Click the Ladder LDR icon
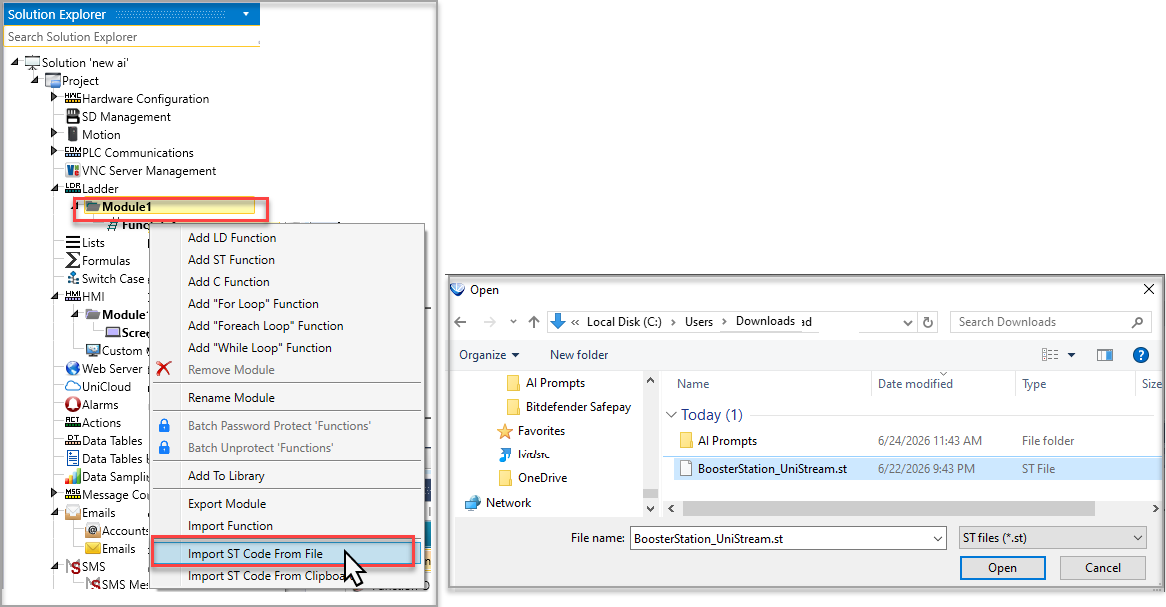The image size is (1166, 607). [x=72, y=188]
